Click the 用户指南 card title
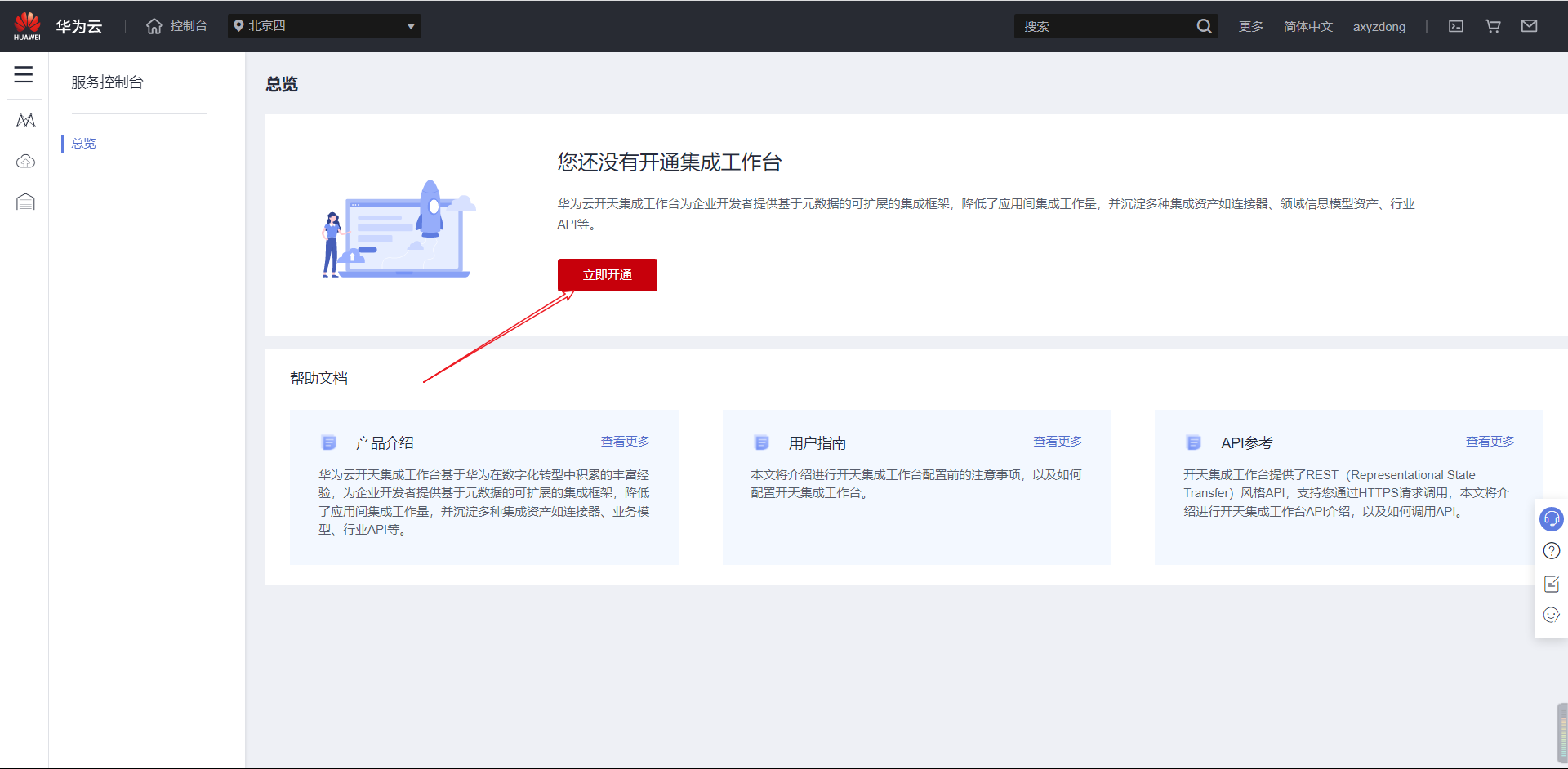Screen dimensions: 1568x769 (817, 442)
